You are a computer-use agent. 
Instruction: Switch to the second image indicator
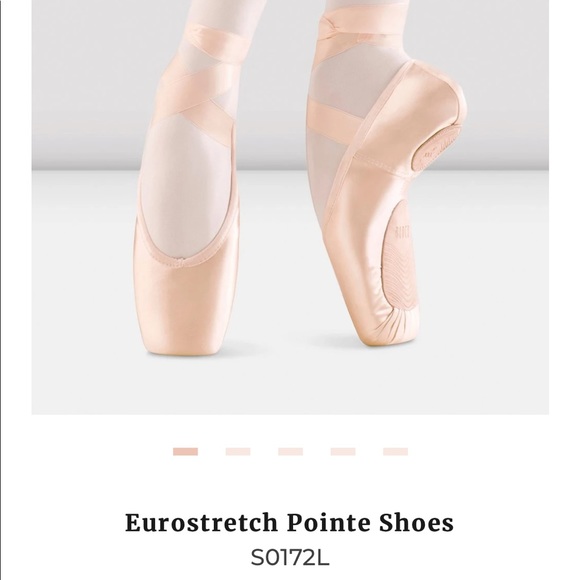(x=238, y=451)
